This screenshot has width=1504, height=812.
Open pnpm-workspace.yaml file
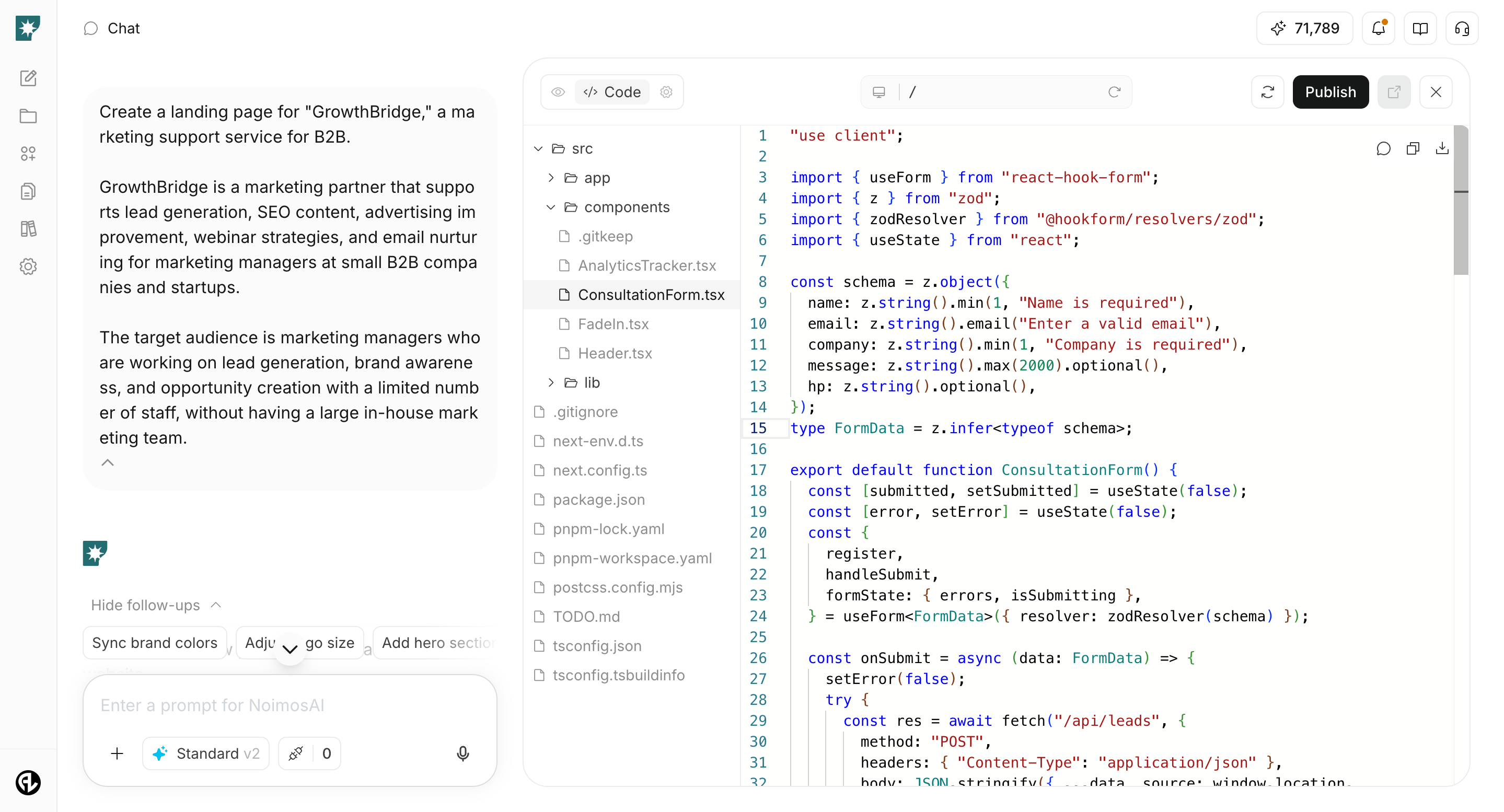(x=632, y=558)
